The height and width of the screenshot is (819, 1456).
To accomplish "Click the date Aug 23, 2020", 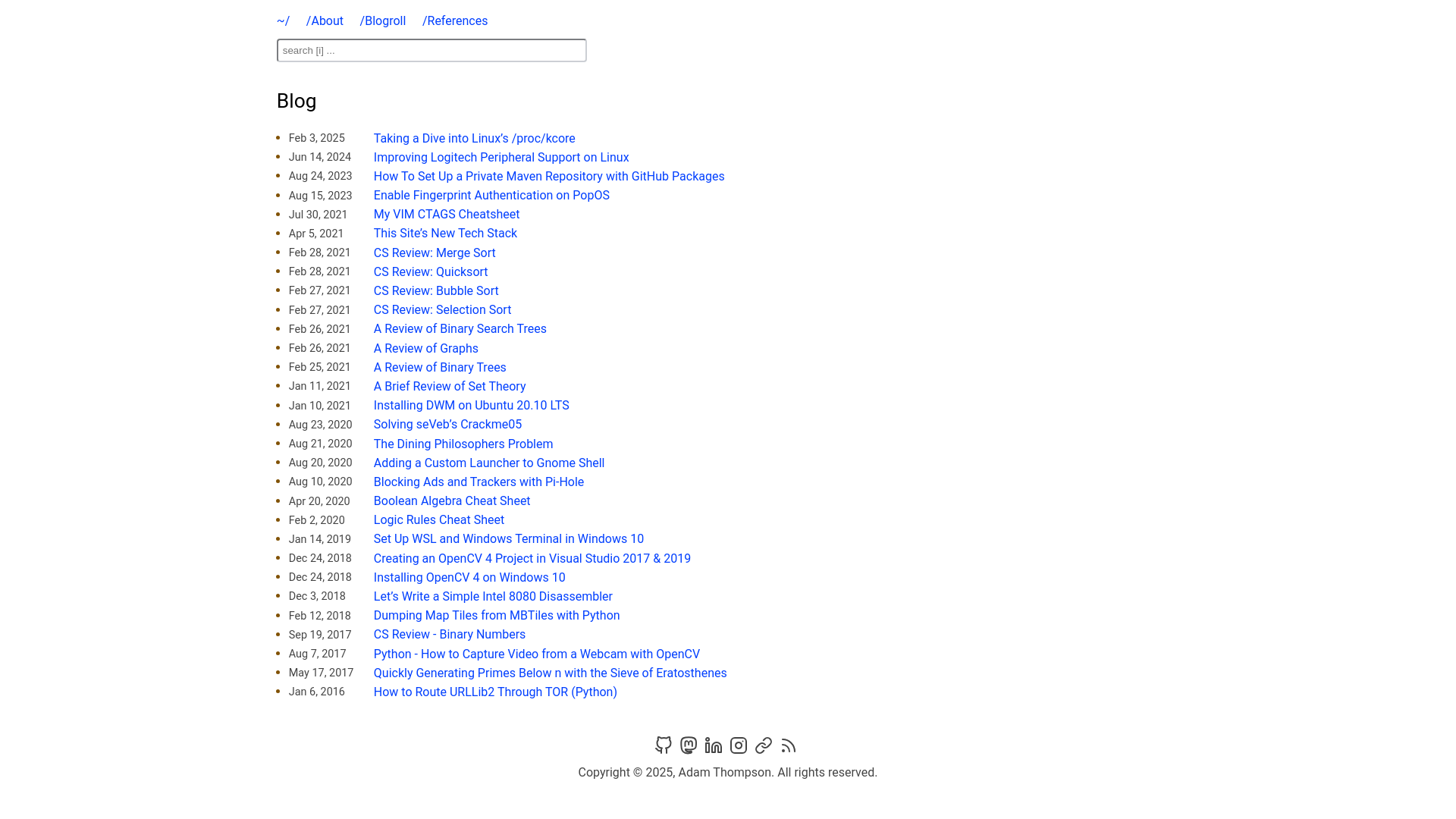I will [321, 425].
